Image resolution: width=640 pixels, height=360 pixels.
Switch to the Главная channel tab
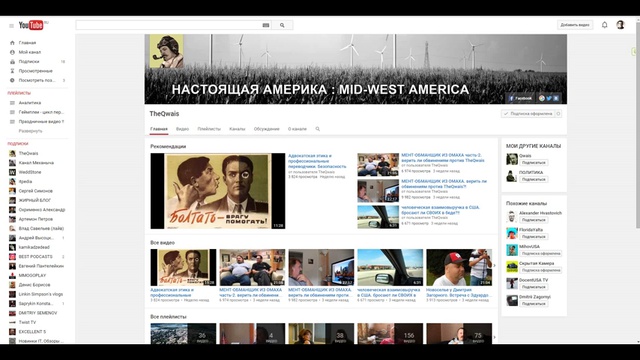[159, 129]
